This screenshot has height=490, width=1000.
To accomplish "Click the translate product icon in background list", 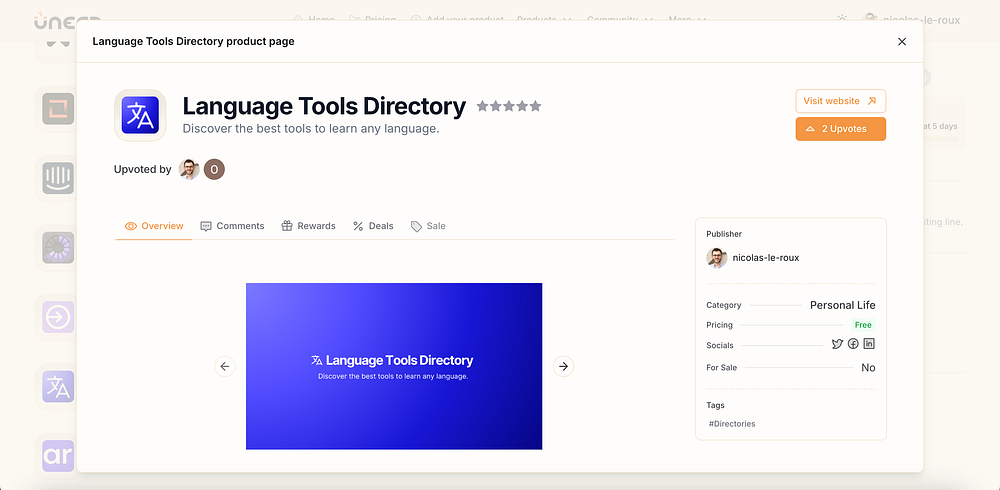I will (58, 387).
